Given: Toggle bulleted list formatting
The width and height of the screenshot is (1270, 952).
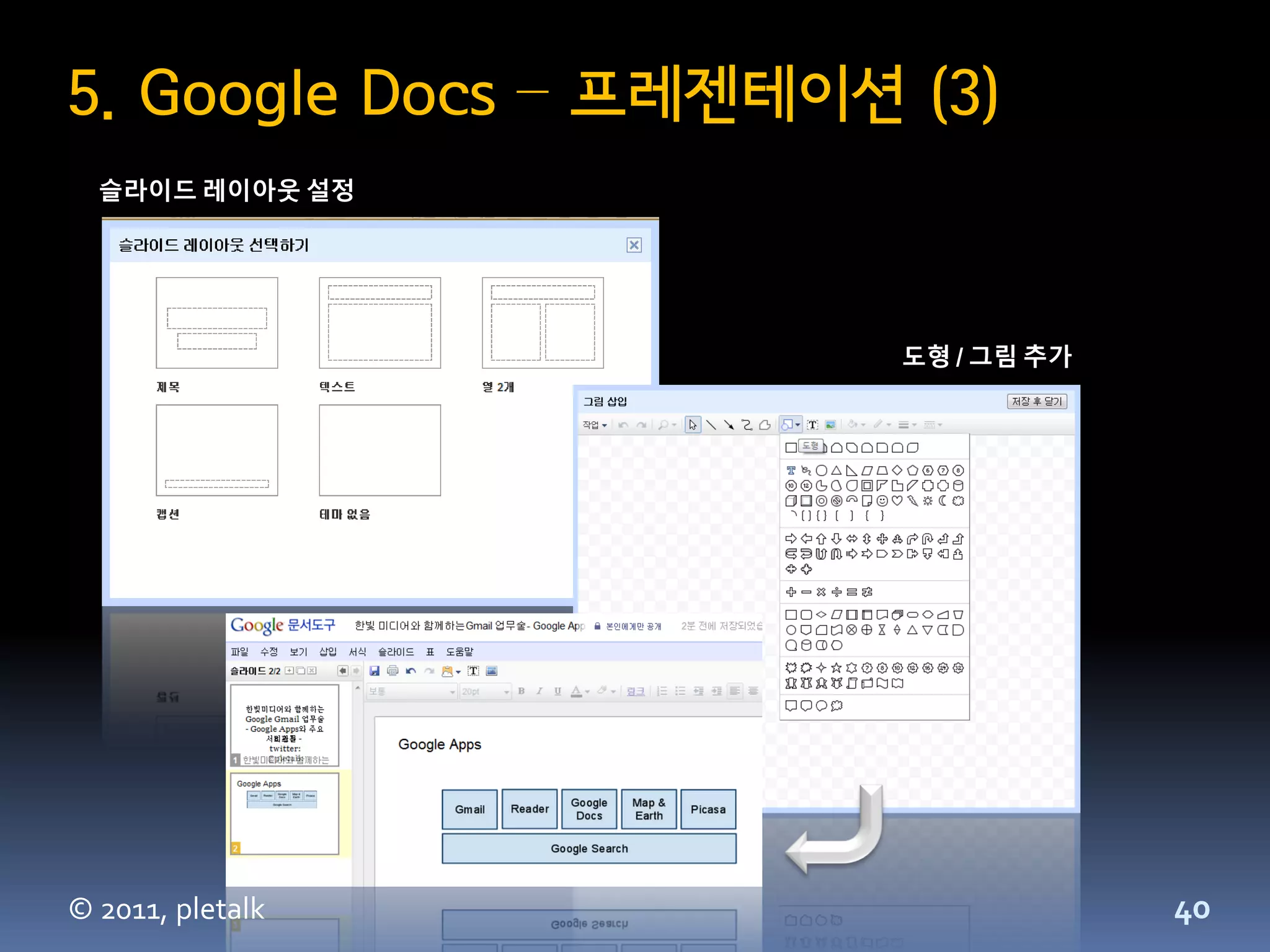Looking at the screenshot, I should click(x=680, y=691).
